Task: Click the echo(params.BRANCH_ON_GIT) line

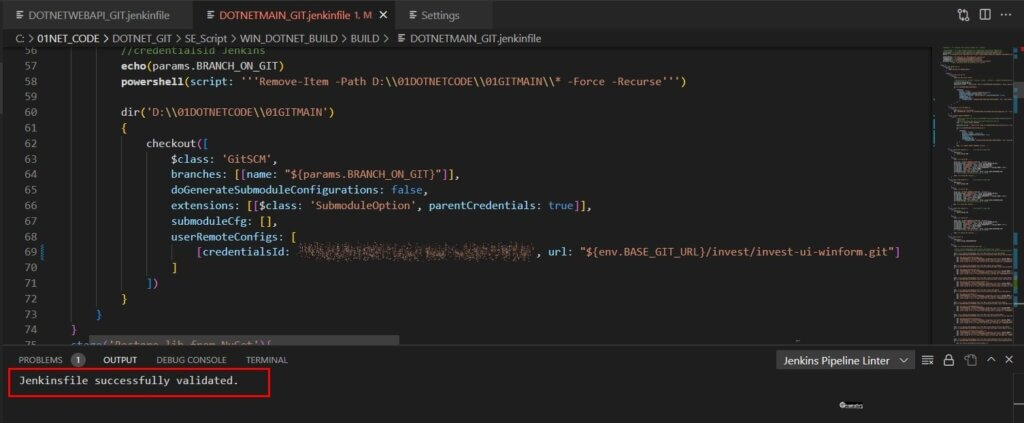Action: (202, 66)
